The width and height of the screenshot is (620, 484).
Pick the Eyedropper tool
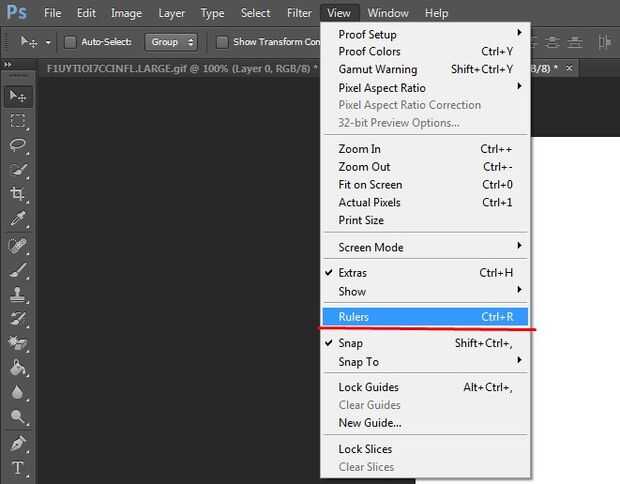[x=18, y=219]
